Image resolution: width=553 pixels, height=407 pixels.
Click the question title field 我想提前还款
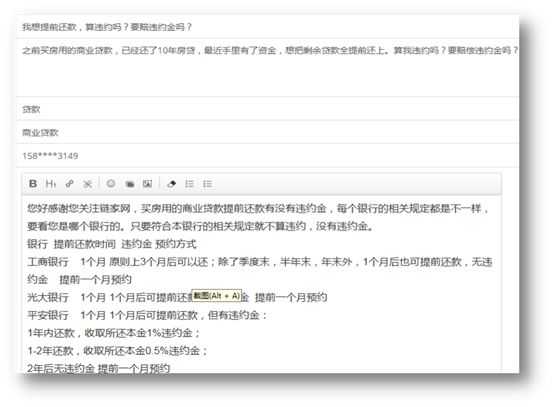click(266, 27)
